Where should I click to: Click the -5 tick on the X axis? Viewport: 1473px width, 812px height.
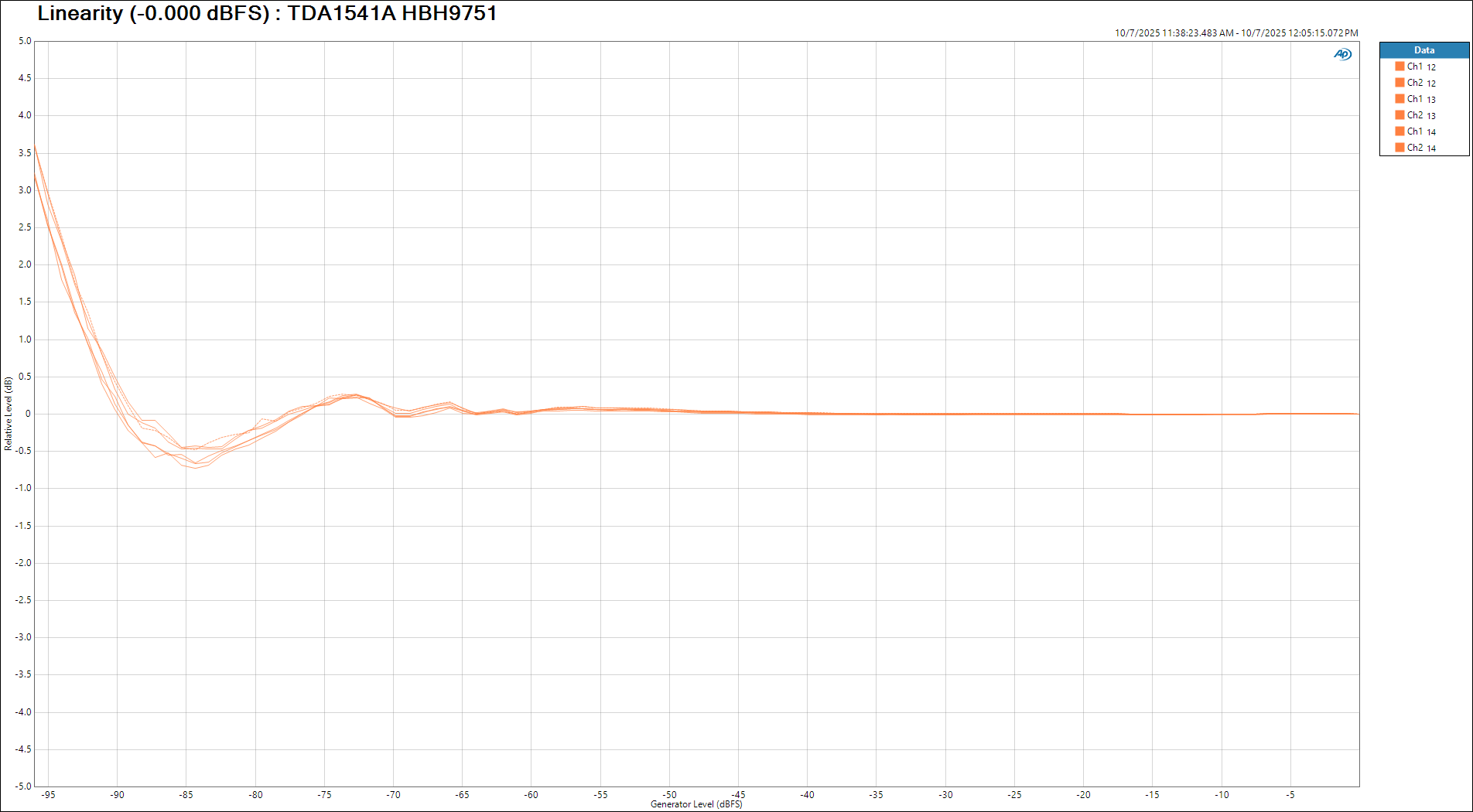pyautogui.click(x=1290, y=795)
